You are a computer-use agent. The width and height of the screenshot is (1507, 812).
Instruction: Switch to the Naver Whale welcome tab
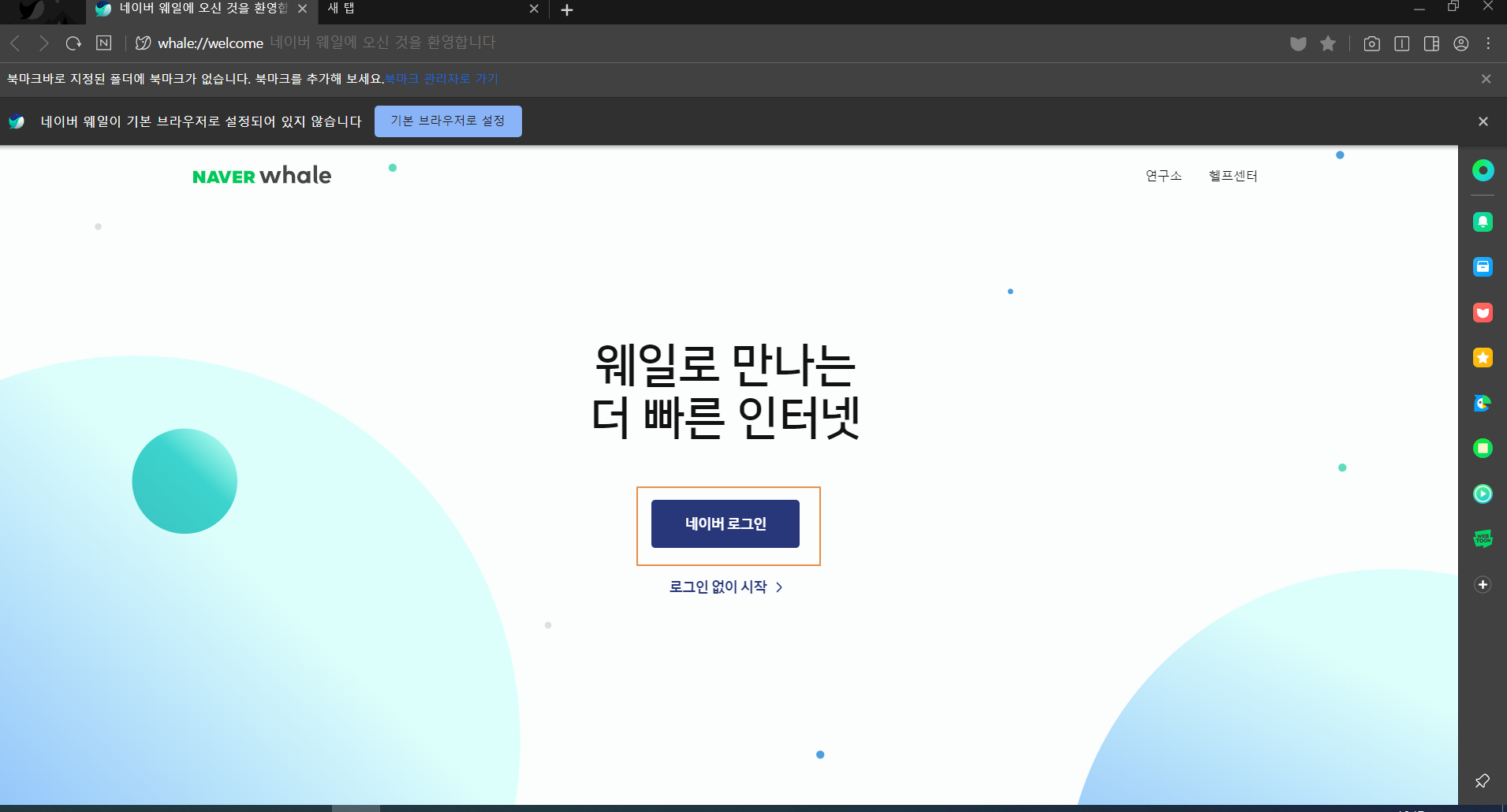click(201, 9)
